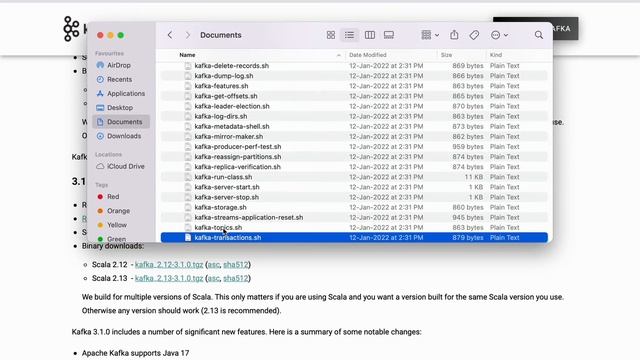Click the file icon beside kafka-run-class.sh
The image size is (640, 360).
point(188,177)
